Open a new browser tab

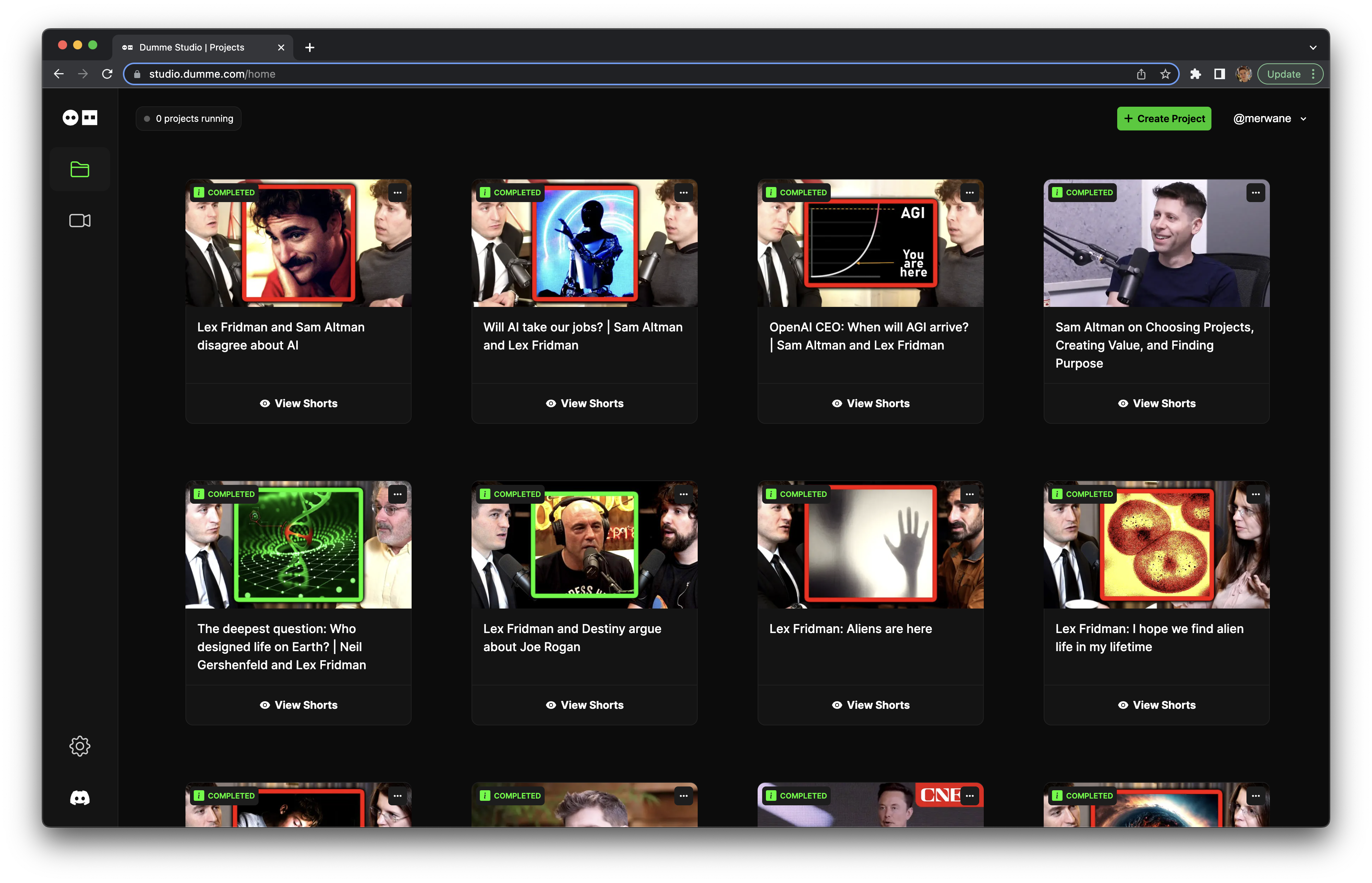tap(309, 48)
